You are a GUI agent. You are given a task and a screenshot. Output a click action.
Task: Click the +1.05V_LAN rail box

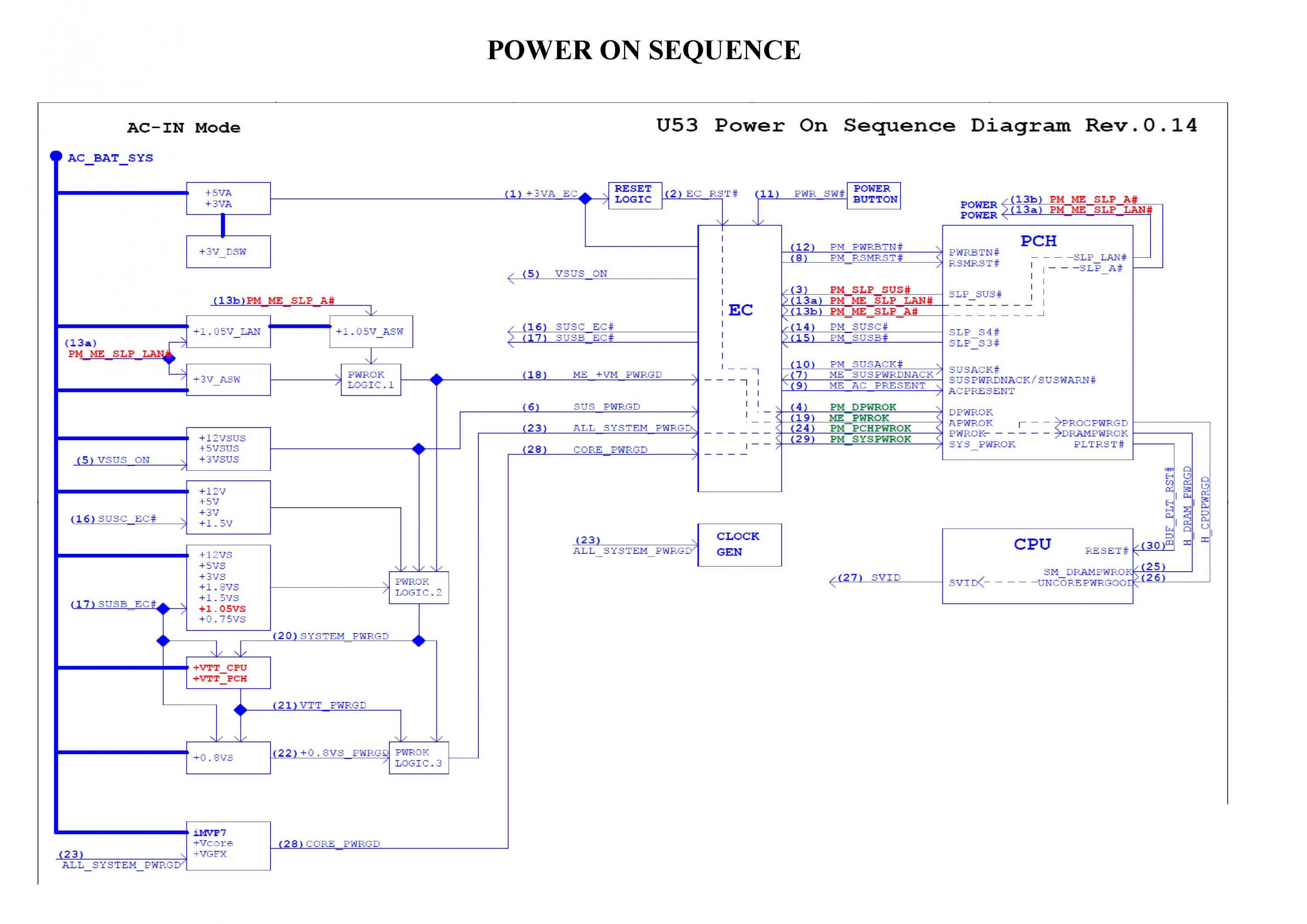pos(228,332)
